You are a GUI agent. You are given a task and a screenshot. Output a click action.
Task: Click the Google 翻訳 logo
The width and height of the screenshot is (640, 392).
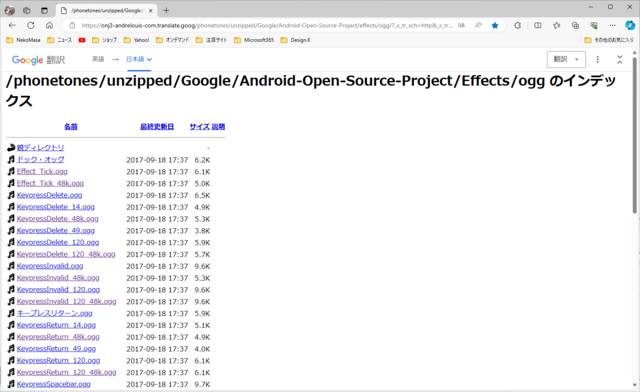pyautogui.click(x=38, y=60)
